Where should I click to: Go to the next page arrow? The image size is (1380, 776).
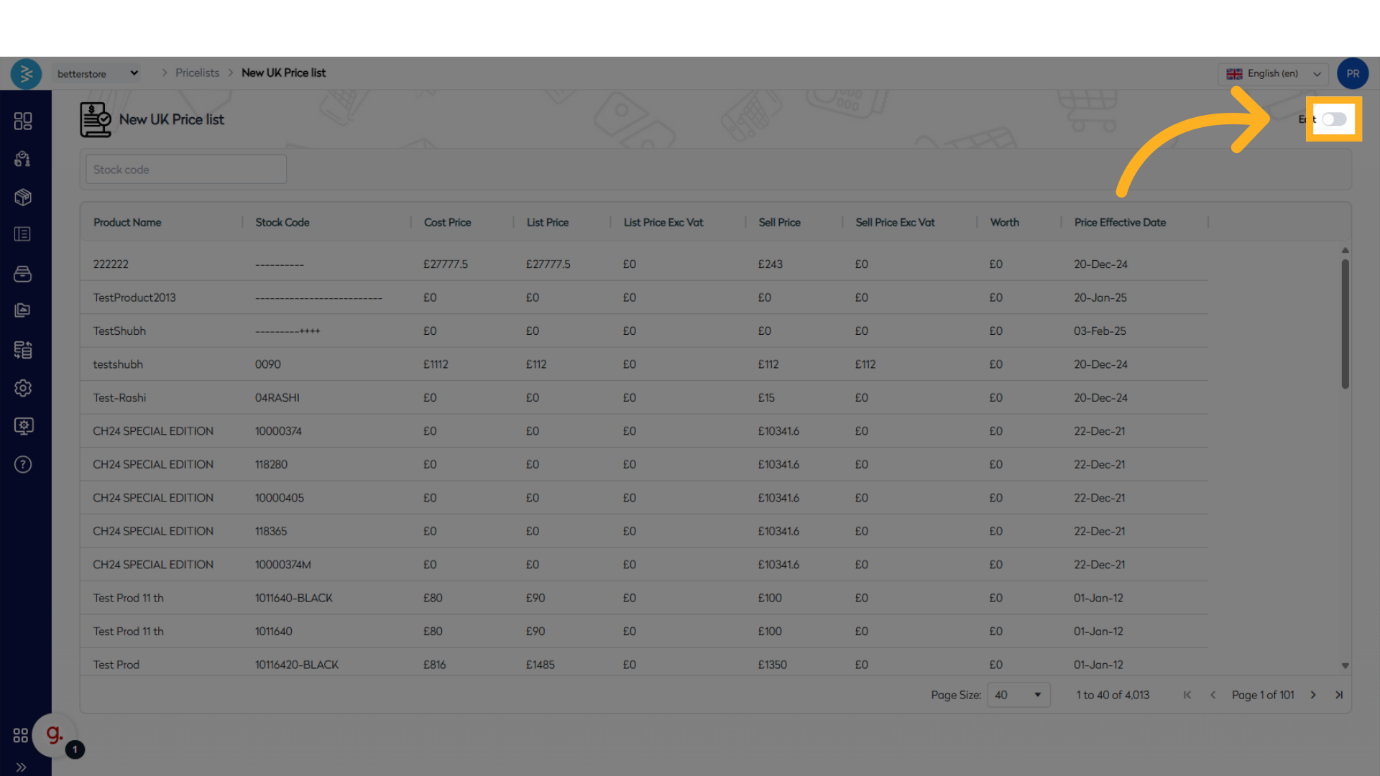[1313, 695]
